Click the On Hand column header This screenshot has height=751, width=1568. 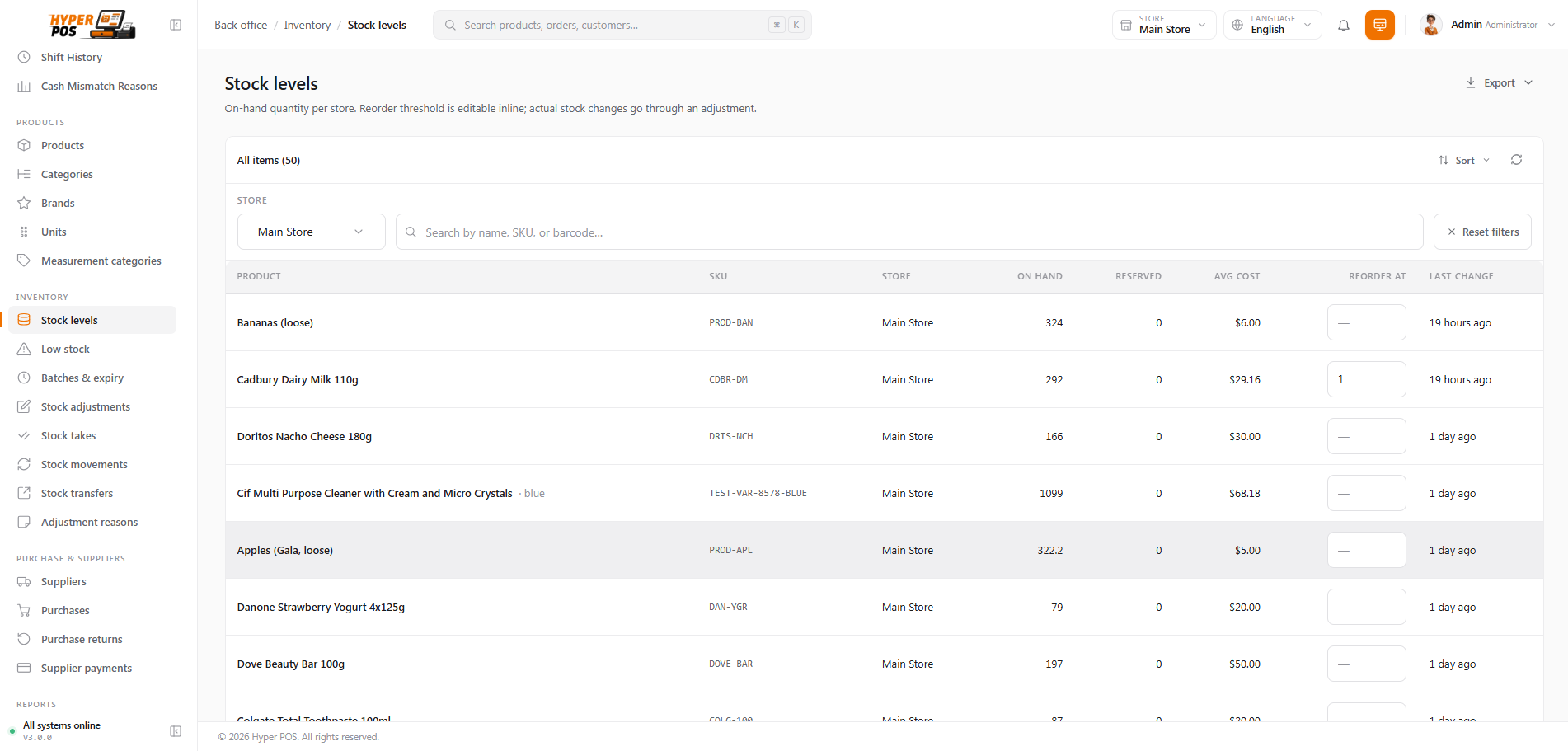point(1040,276)
